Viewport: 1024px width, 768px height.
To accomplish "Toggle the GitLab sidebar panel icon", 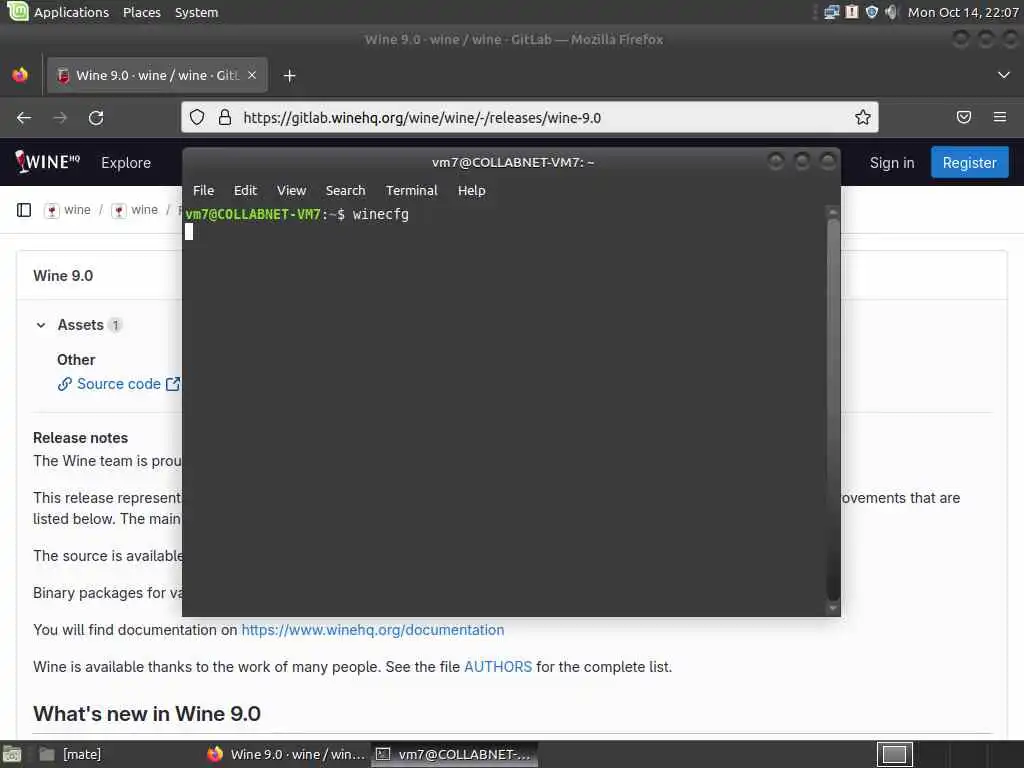I will [x=24, y=210].
